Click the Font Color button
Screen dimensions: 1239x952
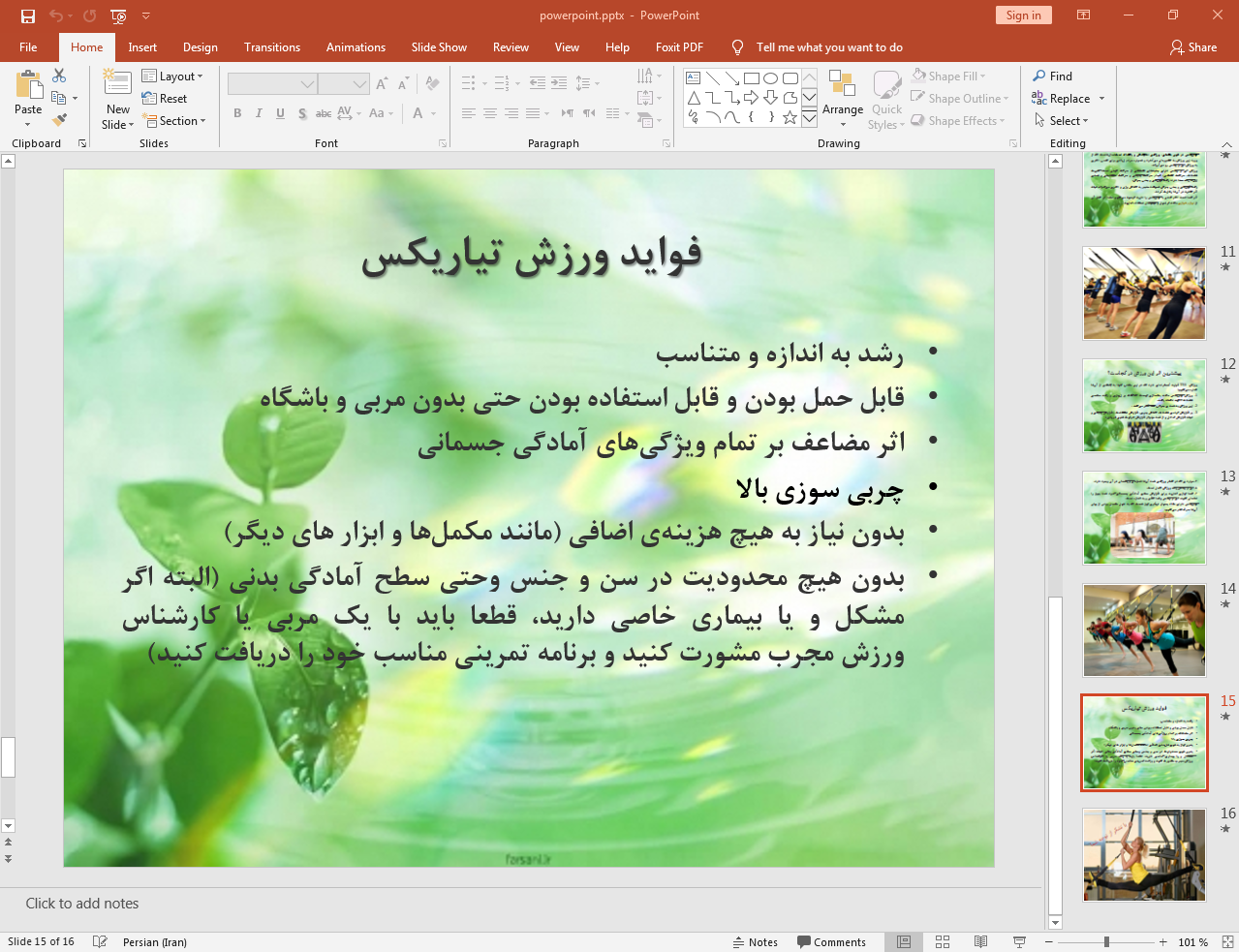418,113
